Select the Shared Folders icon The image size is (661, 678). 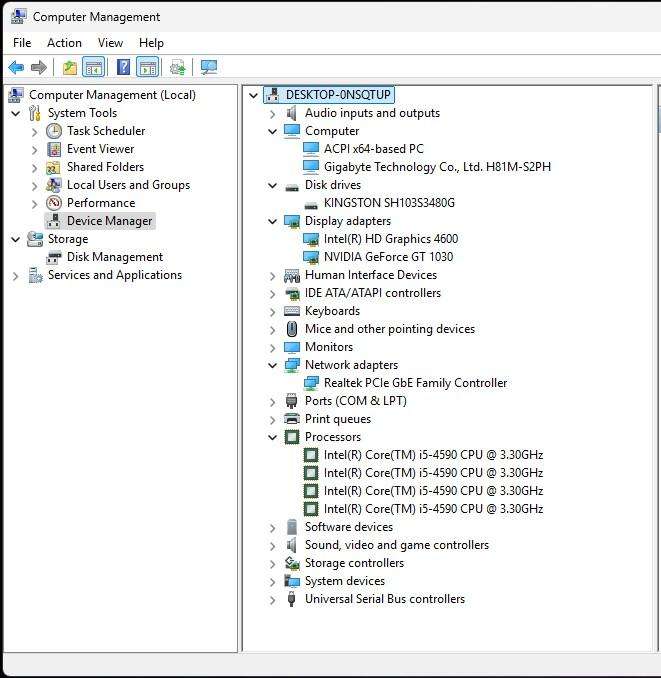coord(54,167)
